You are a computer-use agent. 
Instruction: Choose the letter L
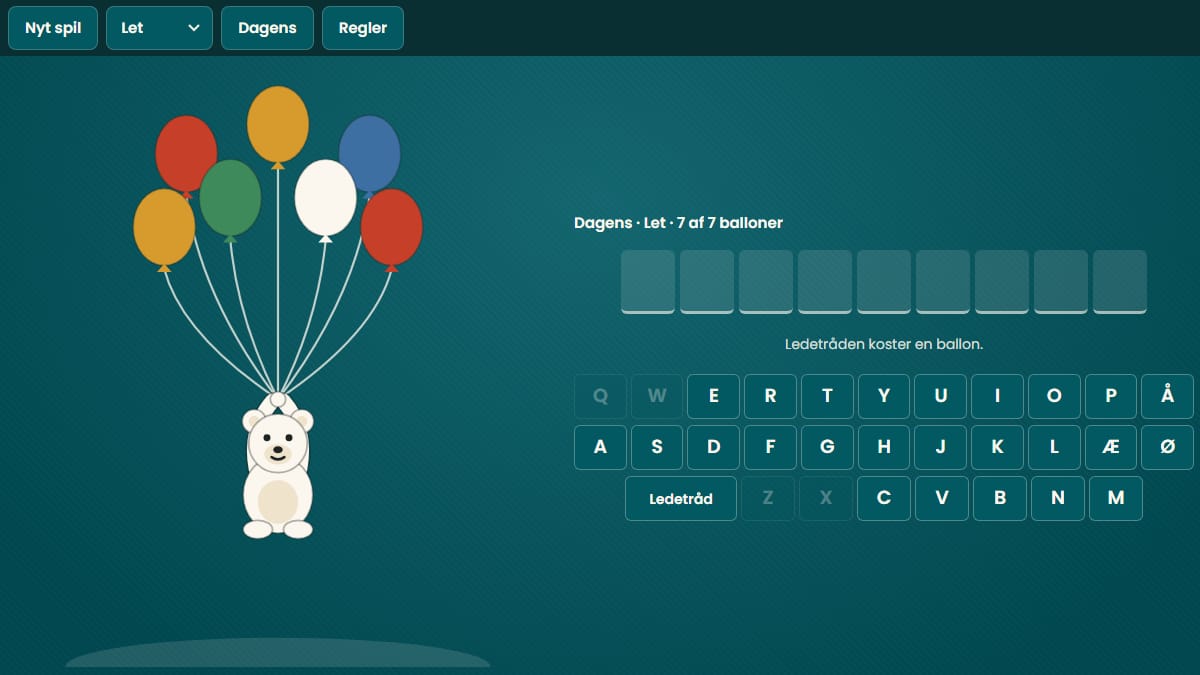(1054, 447)
